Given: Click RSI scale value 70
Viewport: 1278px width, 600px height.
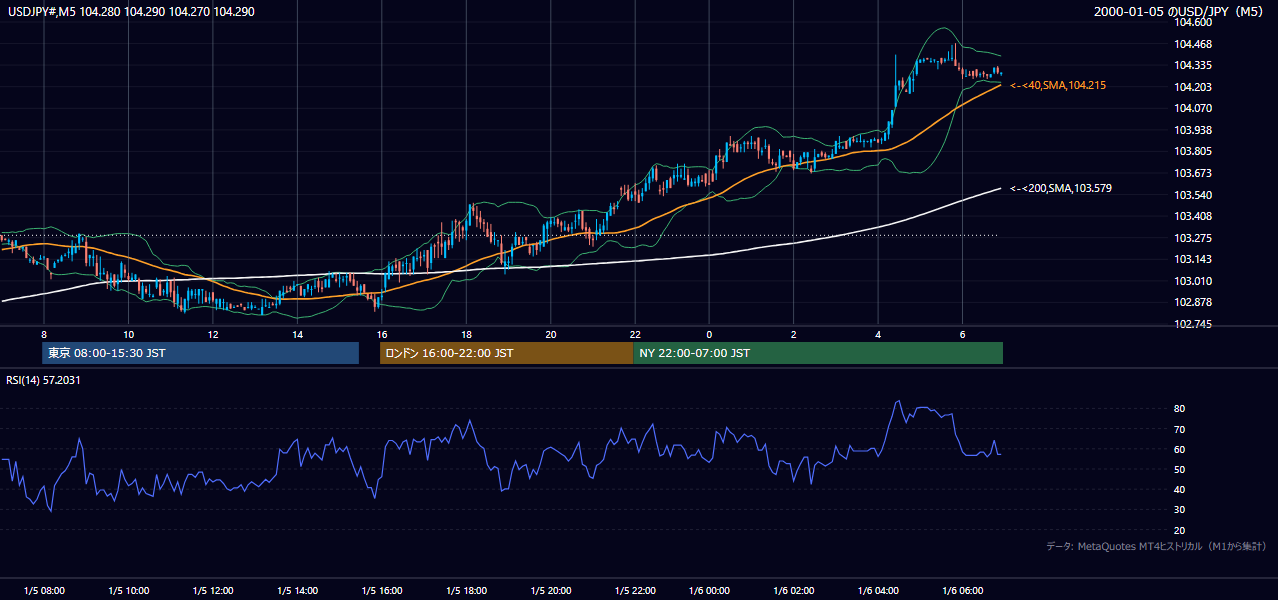Looking at the screenshot, I should (1180, 429).
